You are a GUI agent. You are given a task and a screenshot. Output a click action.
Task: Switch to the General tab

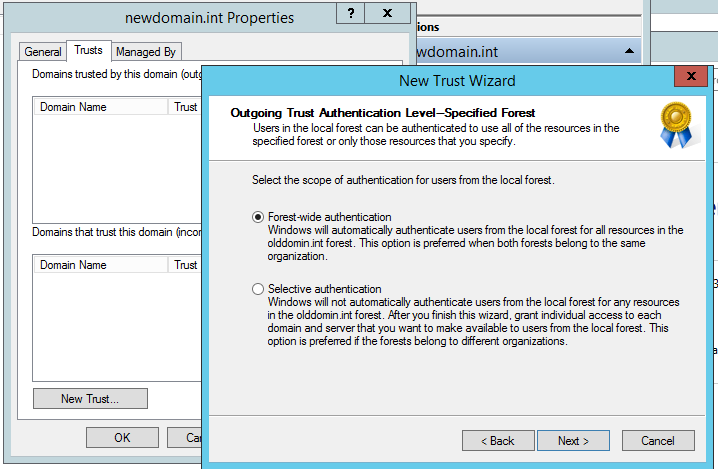(43, 52)
